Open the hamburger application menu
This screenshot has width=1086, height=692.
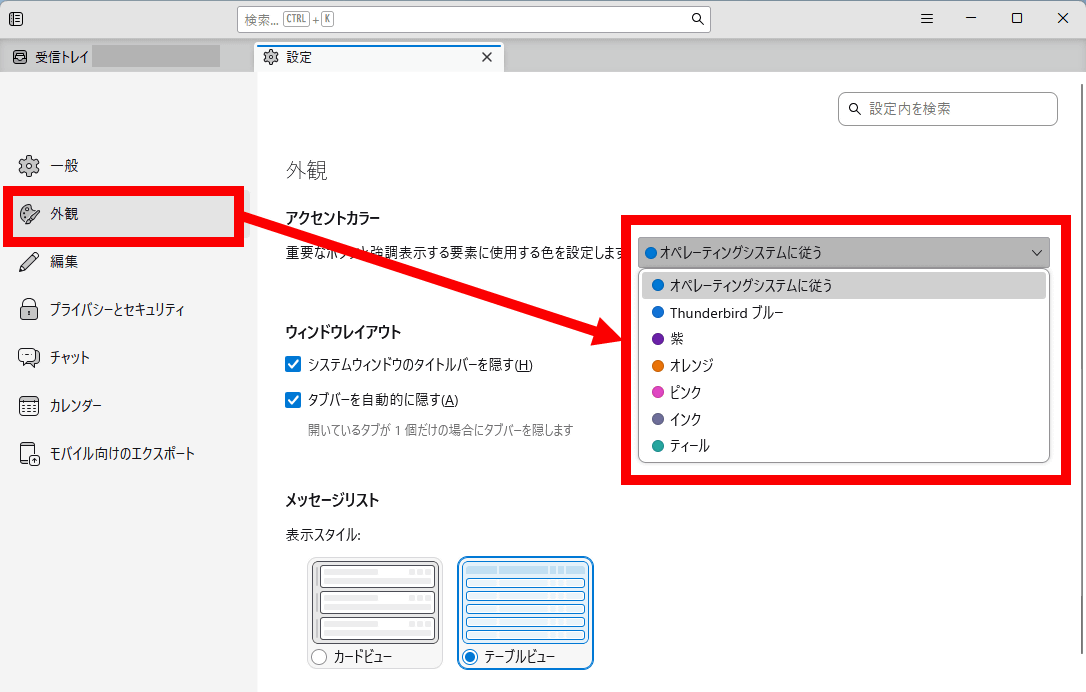tap(927, 19)
